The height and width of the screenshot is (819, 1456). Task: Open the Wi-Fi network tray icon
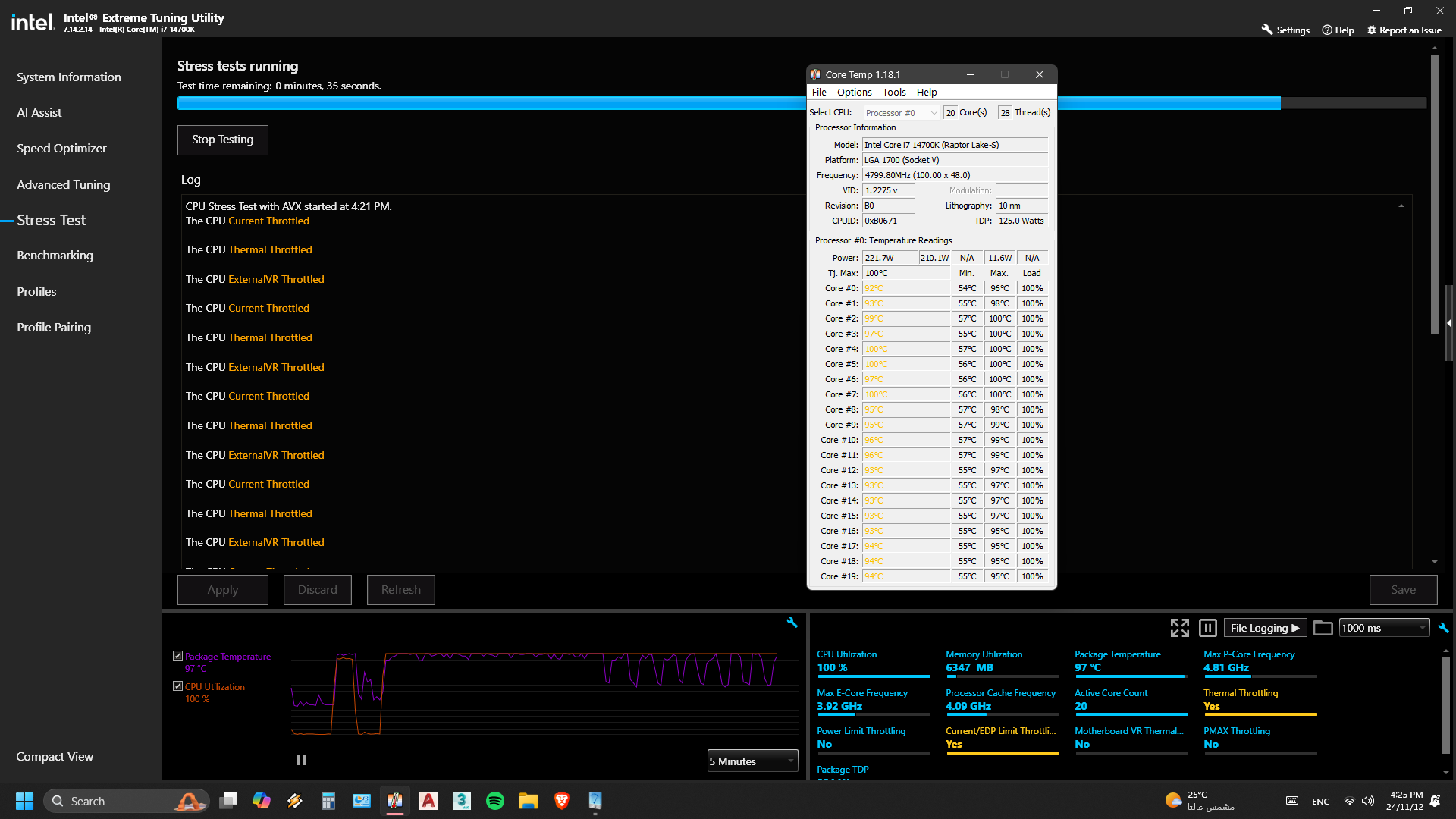pyautogui.click(x=1350, y=801)
